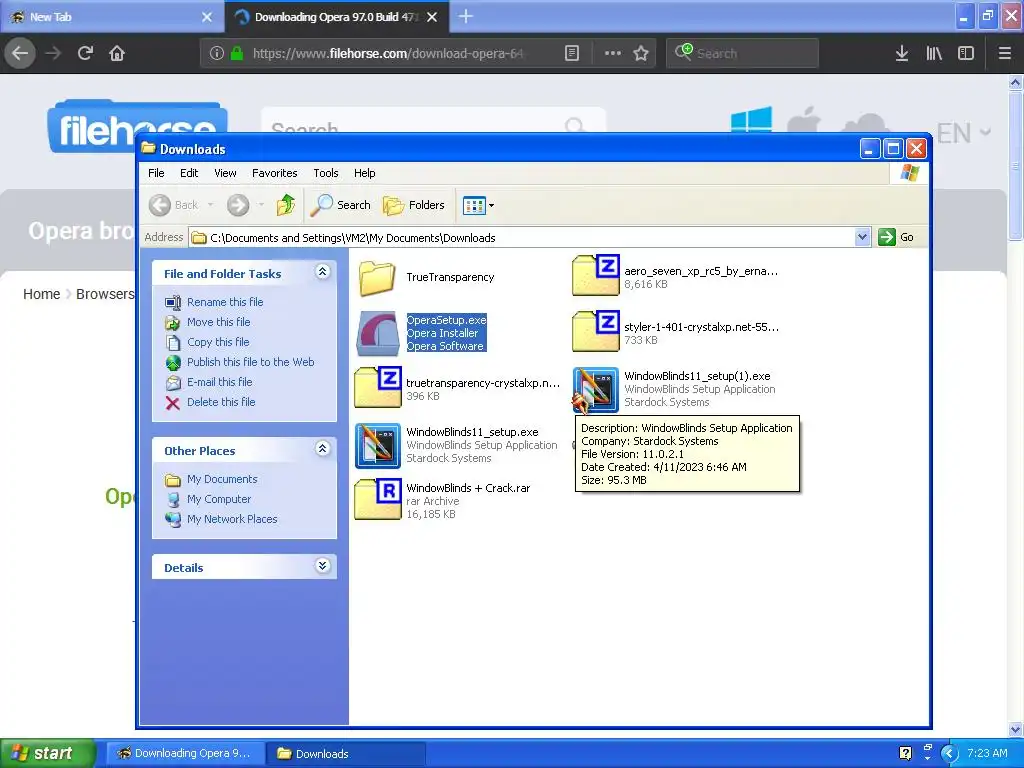Go back in Firefox browser

(20, 53)
